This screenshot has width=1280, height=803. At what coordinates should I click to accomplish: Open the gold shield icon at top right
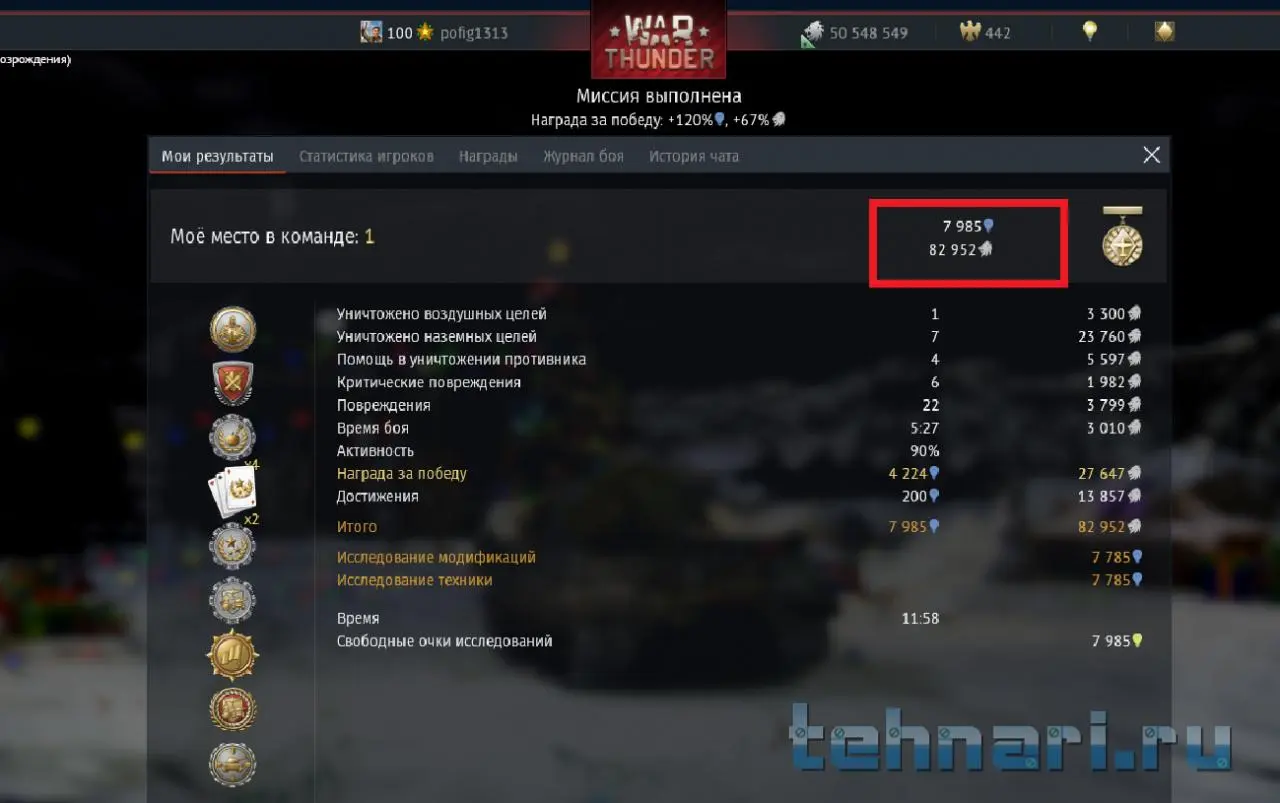[x=1164, y=32]
